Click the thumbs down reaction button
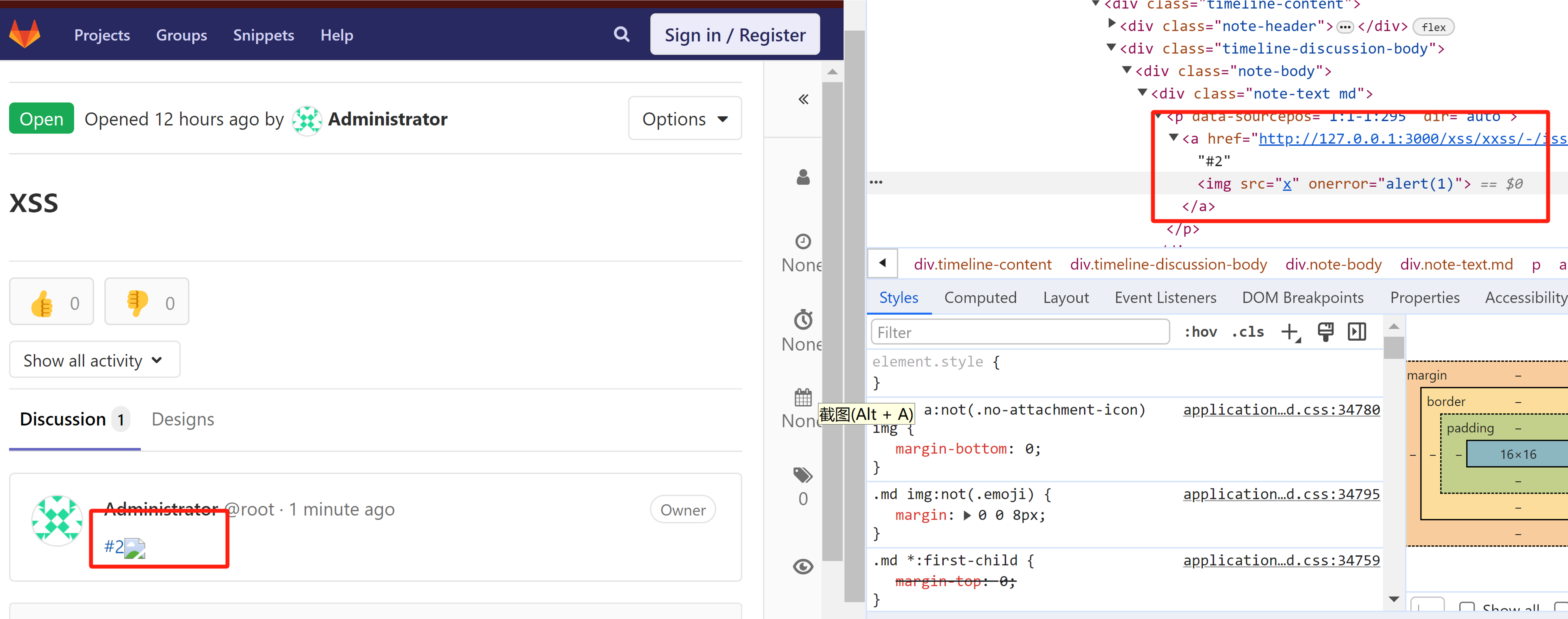Screen dimensions: 1568x619 [147, 302]
